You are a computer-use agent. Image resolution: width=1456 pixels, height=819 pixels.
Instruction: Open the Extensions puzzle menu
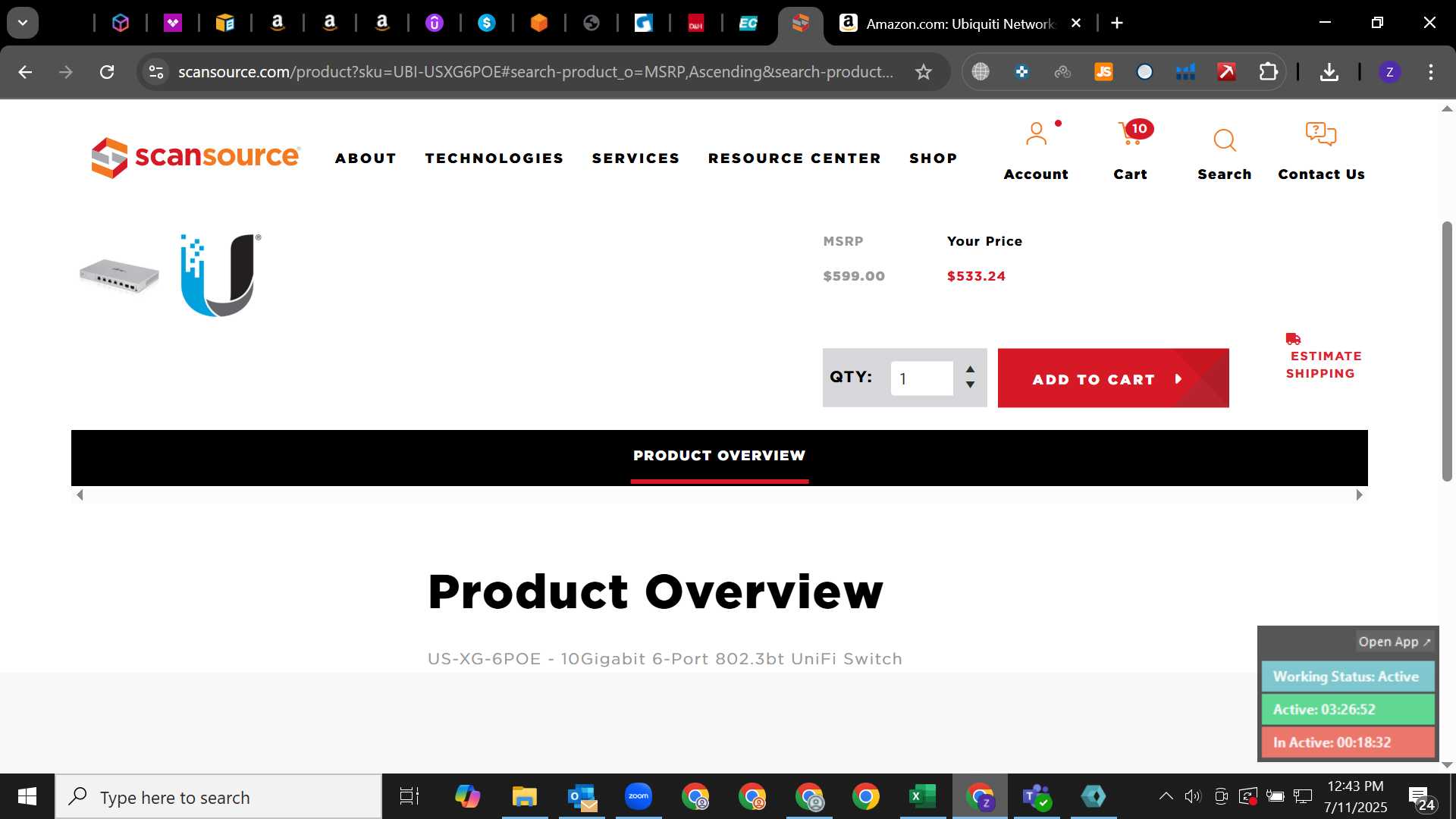(1268, 72)
